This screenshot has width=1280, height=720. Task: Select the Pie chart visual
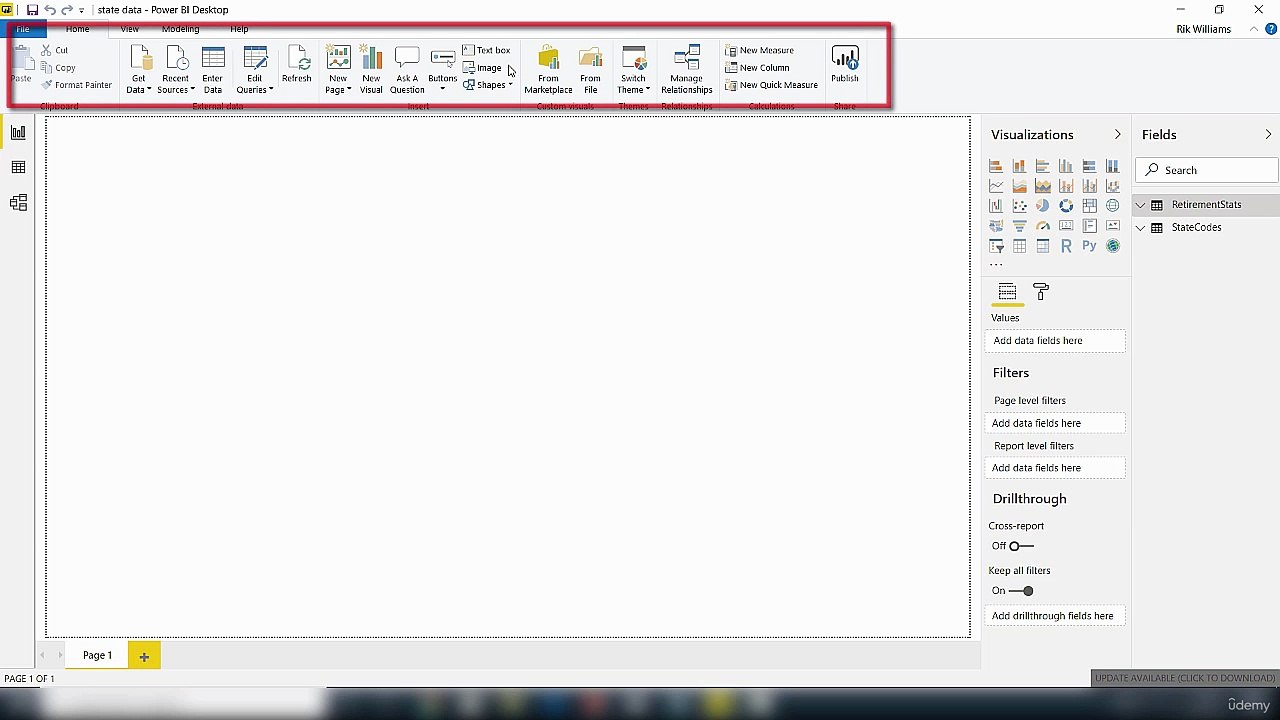pyautogui.click(x=1043, y=206)
